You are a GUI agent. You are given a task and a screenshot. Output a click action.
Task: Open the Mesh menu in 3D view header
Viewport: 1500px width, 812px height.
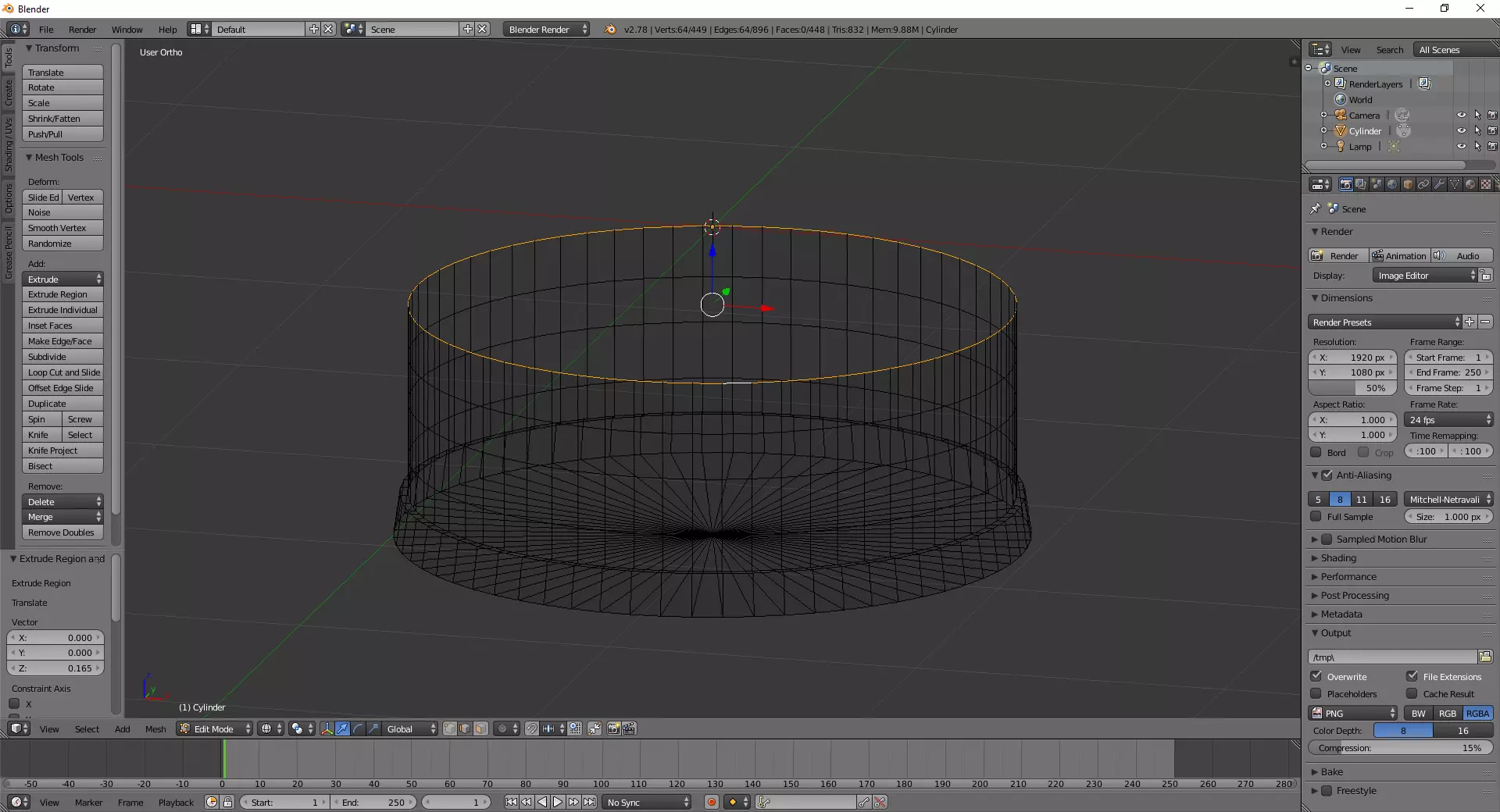click(x=155, y=729)
